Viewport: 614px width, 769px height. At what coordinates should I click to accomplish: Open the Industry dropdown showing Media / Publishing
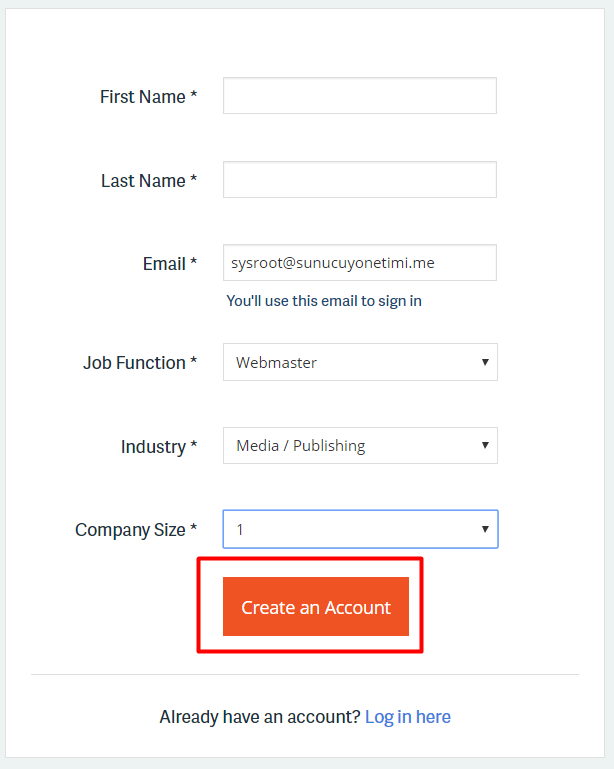tap(359, 446)
